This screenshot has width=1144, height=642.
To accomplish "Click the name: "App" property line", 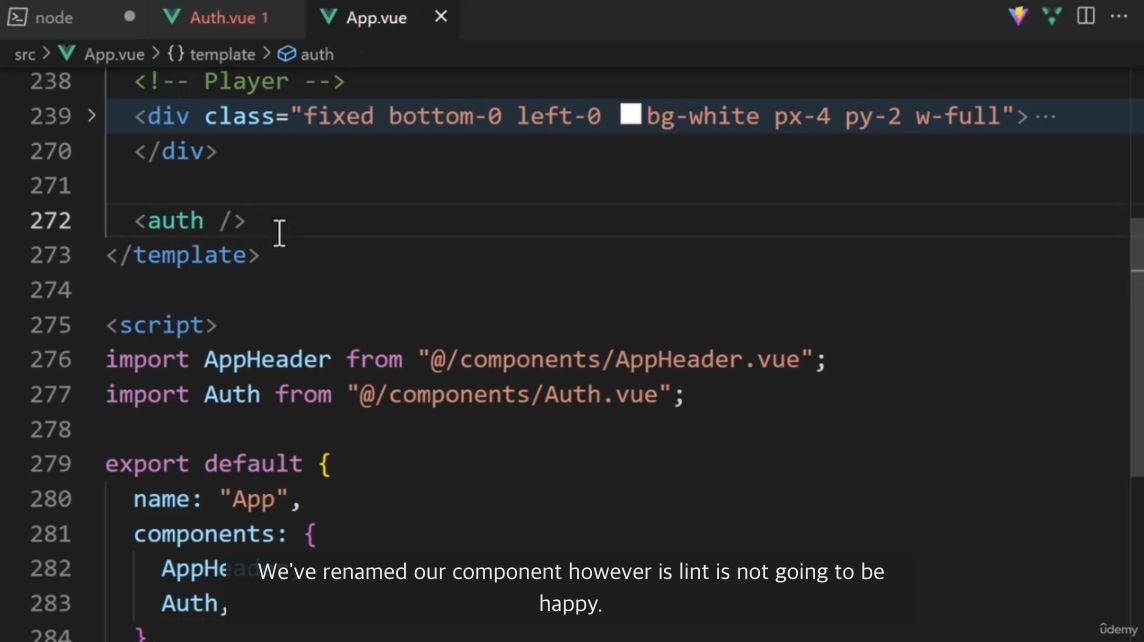I will click(217, 498).
